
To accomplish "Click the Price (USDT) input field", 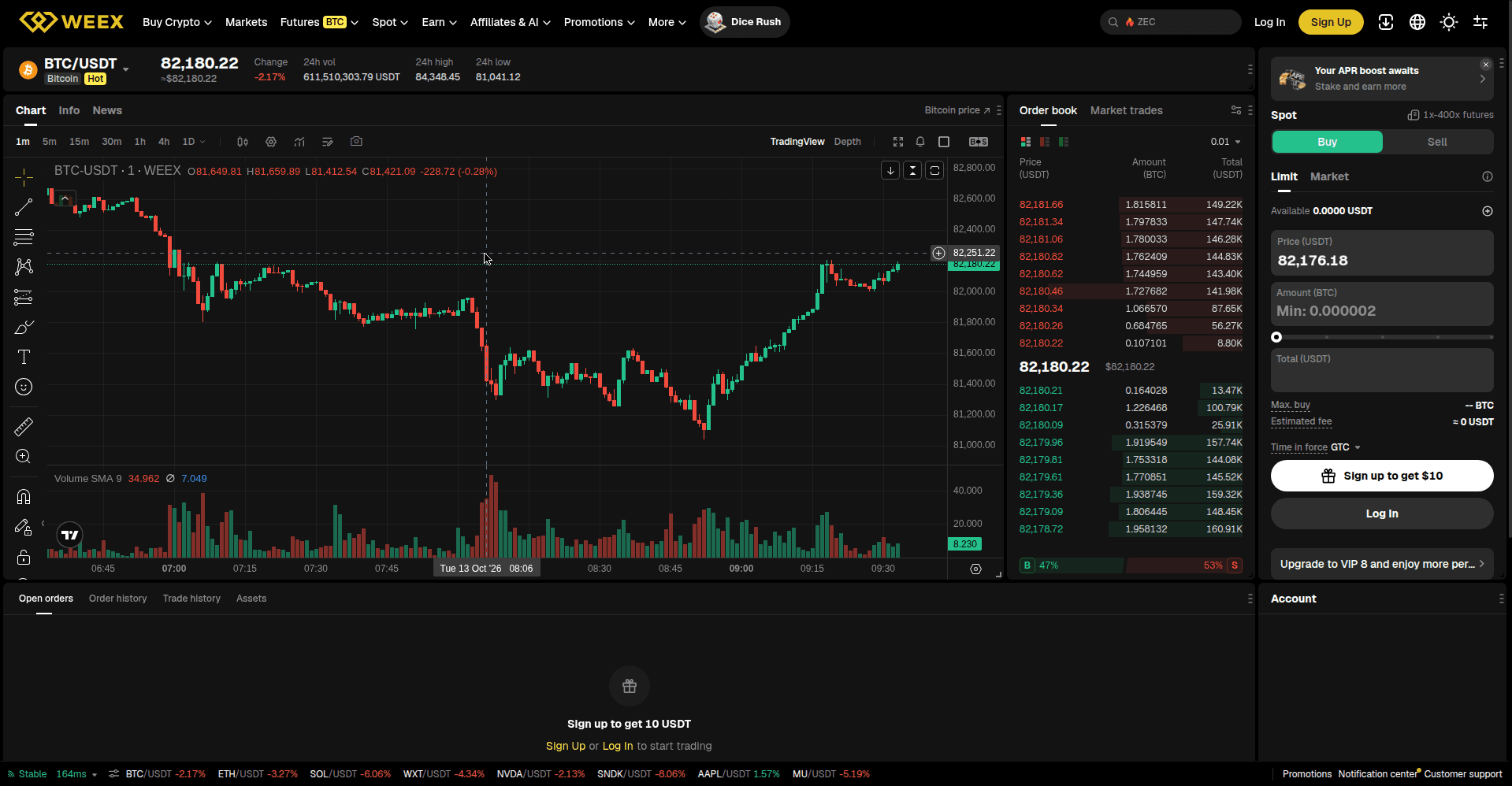I will (x=1382, y=253).
